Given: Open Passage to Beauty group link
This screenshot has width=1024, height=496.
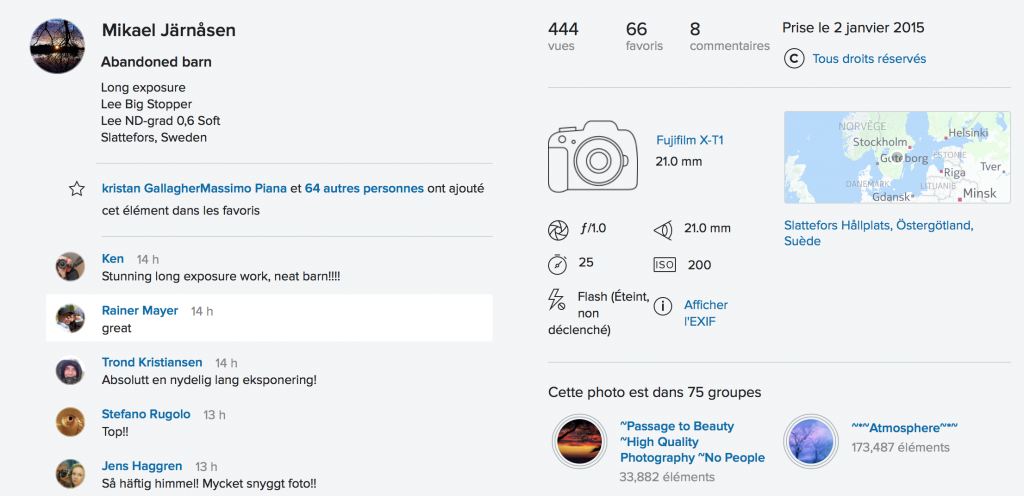Looking at the screenshot, I should (x=677, y=426).
